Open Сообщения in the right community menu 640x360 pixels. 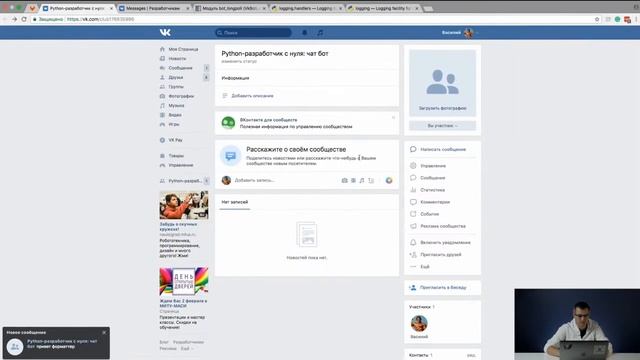tap(433, 178)
